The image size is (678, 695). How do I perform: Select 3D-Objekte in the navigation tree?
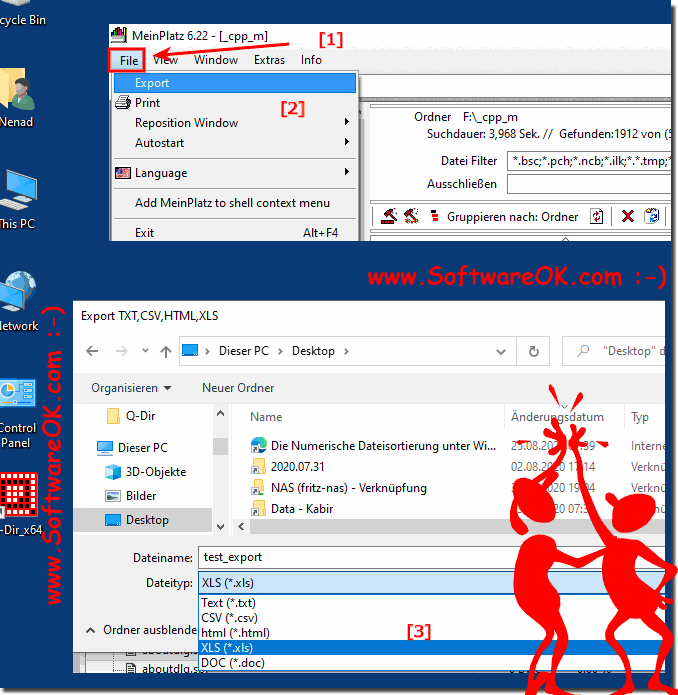[x=145, y=472]
